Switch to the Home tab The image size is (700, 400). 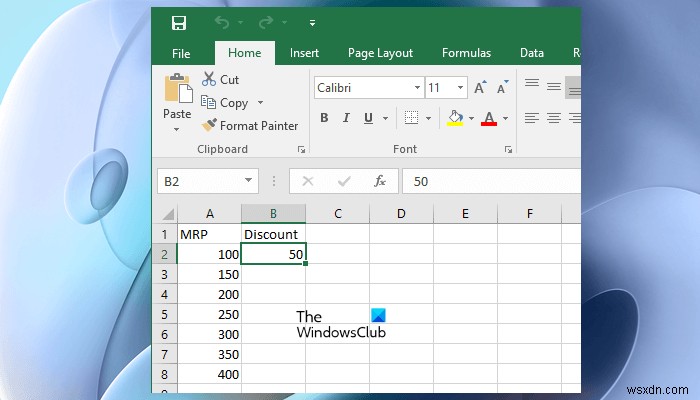click(245, 53)
